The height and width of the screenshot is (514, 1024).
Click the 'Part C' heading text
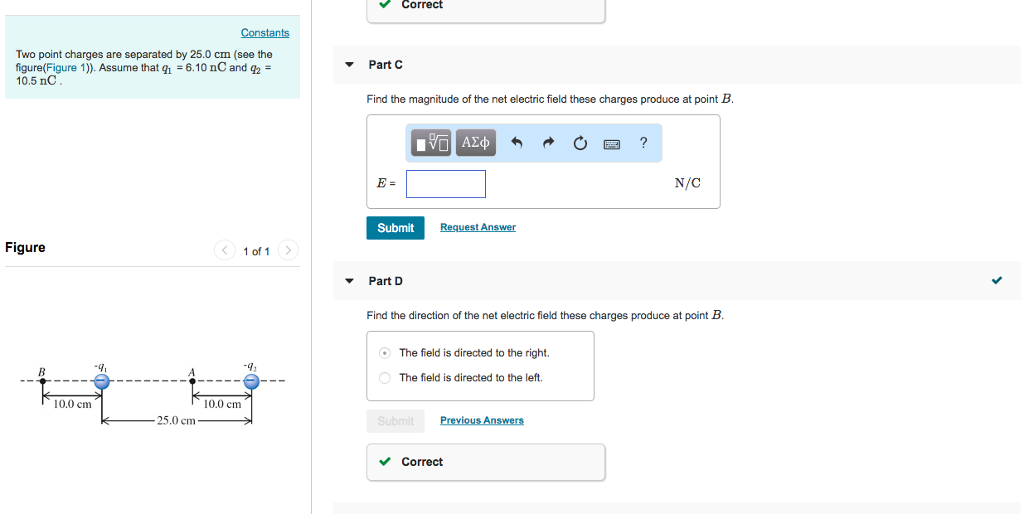coord(385,65)
